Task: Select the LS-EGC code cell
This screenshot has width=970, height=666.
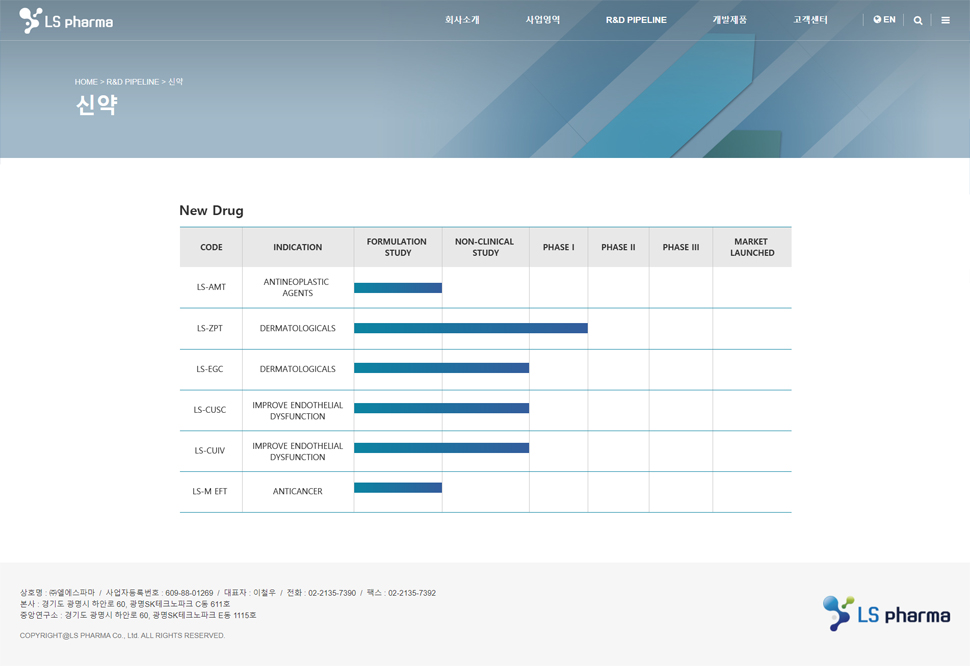Action: point(210,369)
